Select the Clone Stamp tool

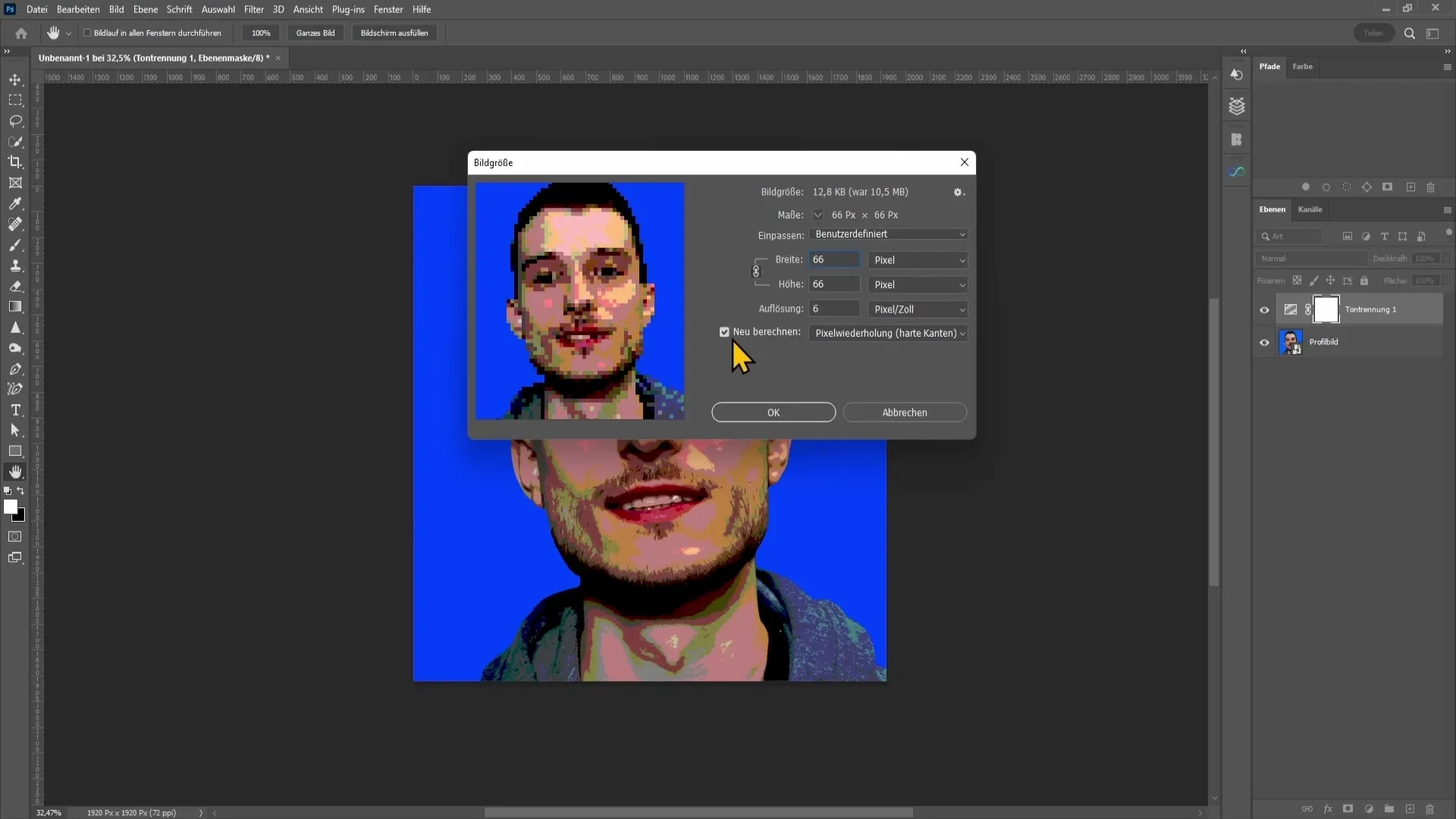15,265
